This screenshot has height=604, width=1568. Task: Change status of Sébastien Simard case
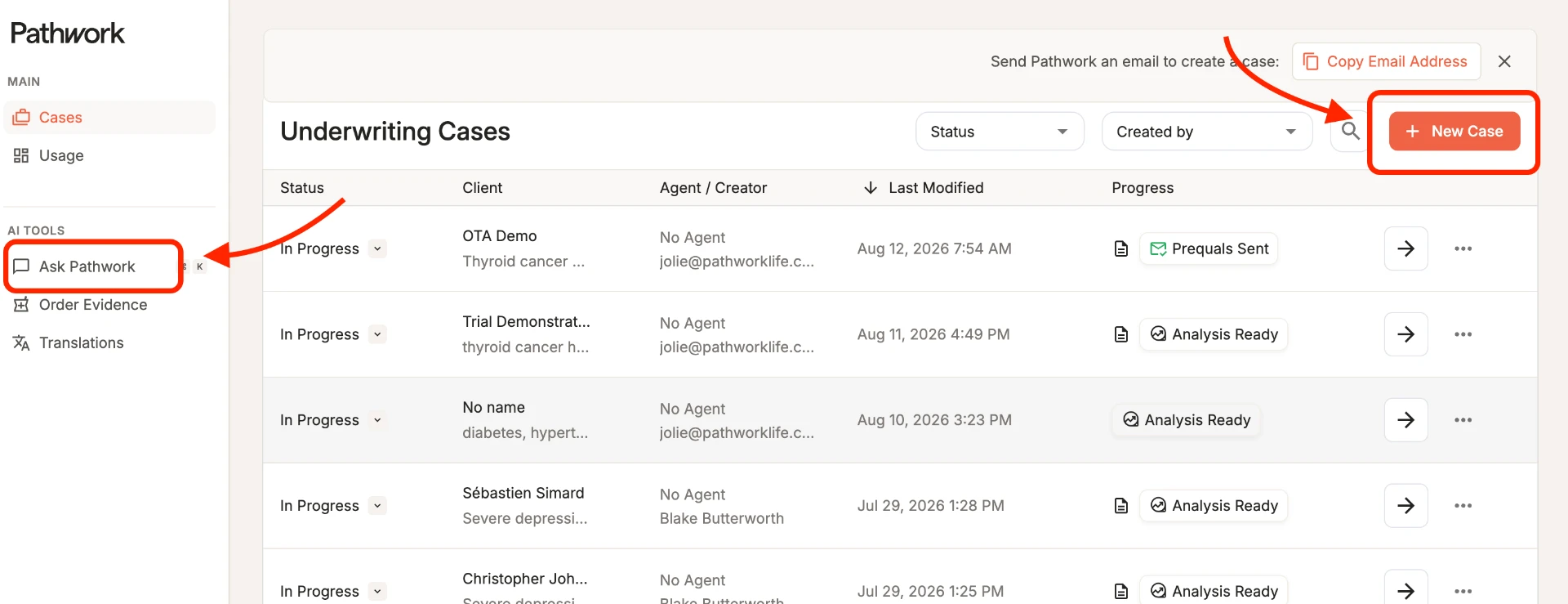click(377, 506)
